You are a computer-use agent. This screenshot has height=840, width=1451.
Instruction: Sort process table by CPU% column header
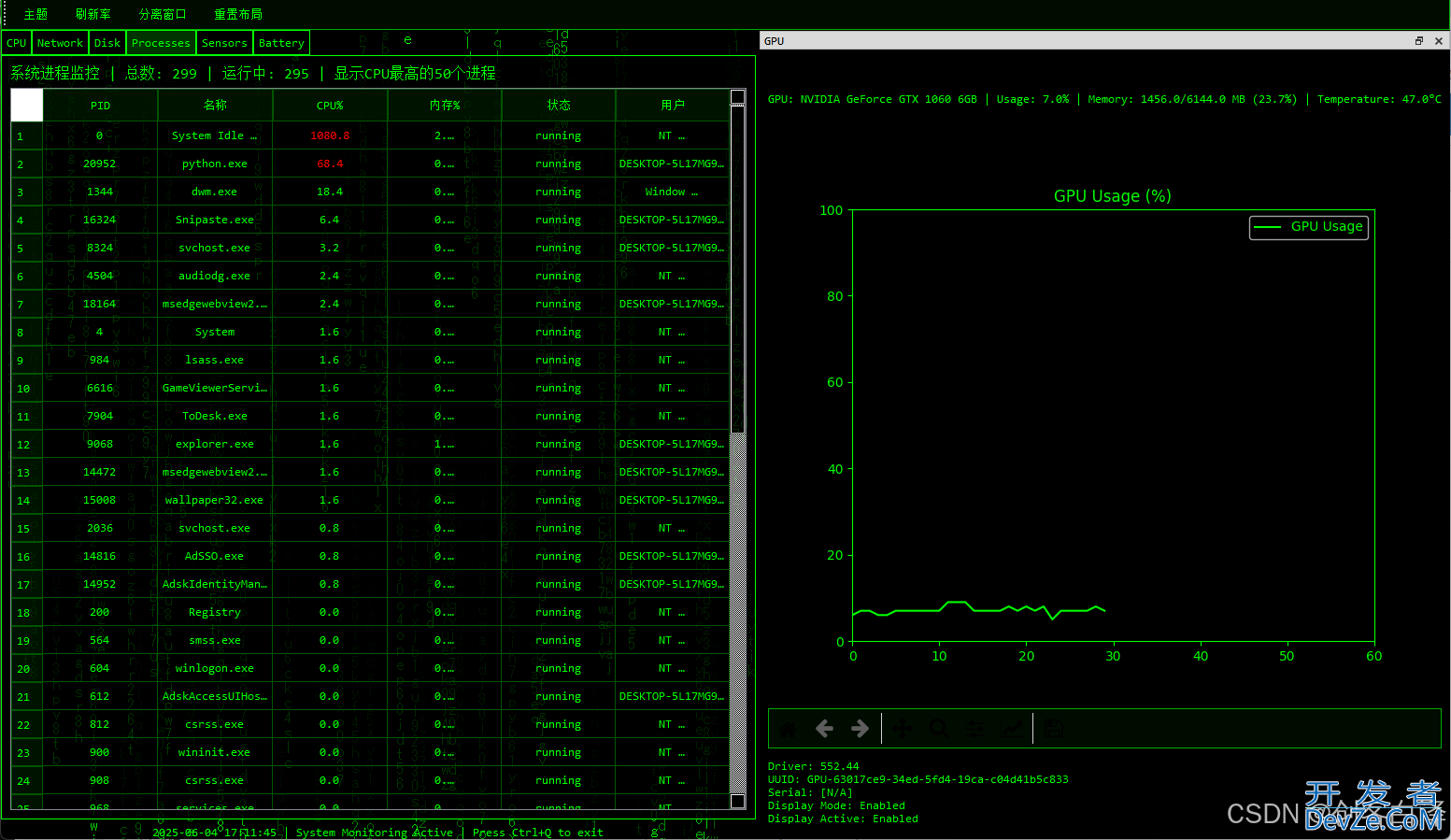(330, 106)
